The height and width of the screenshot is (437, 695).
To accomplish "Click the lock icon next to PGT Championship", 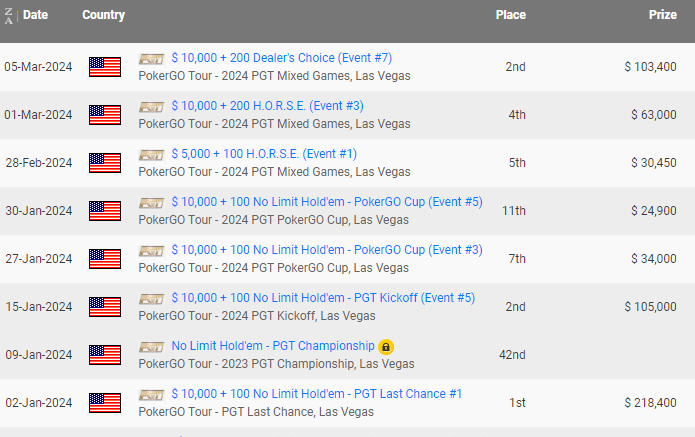I will (386, 347).
